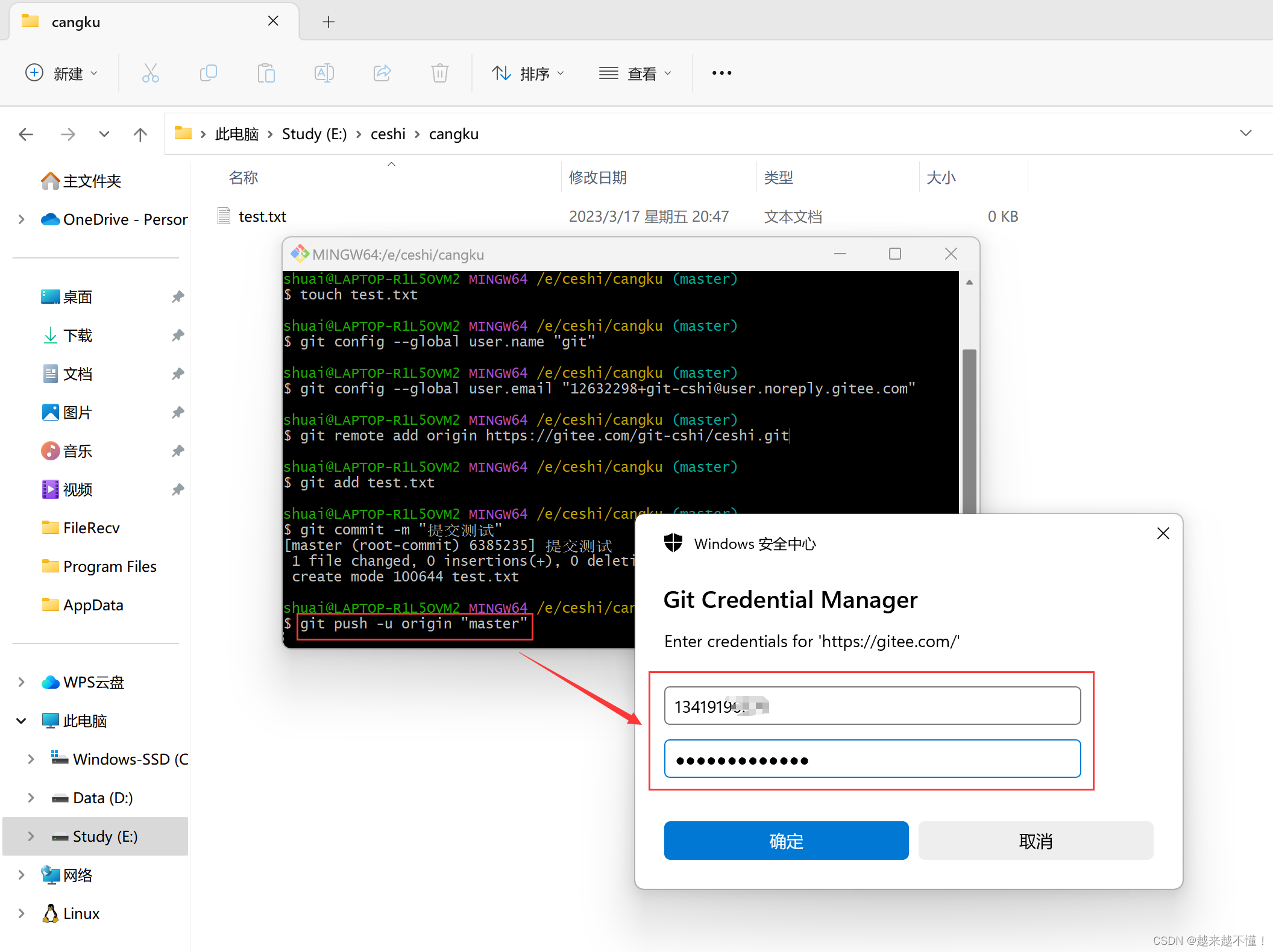The image size is (1273, 952).
Task: Click the Rename icon in toolbar
Action: coord(324,73)
